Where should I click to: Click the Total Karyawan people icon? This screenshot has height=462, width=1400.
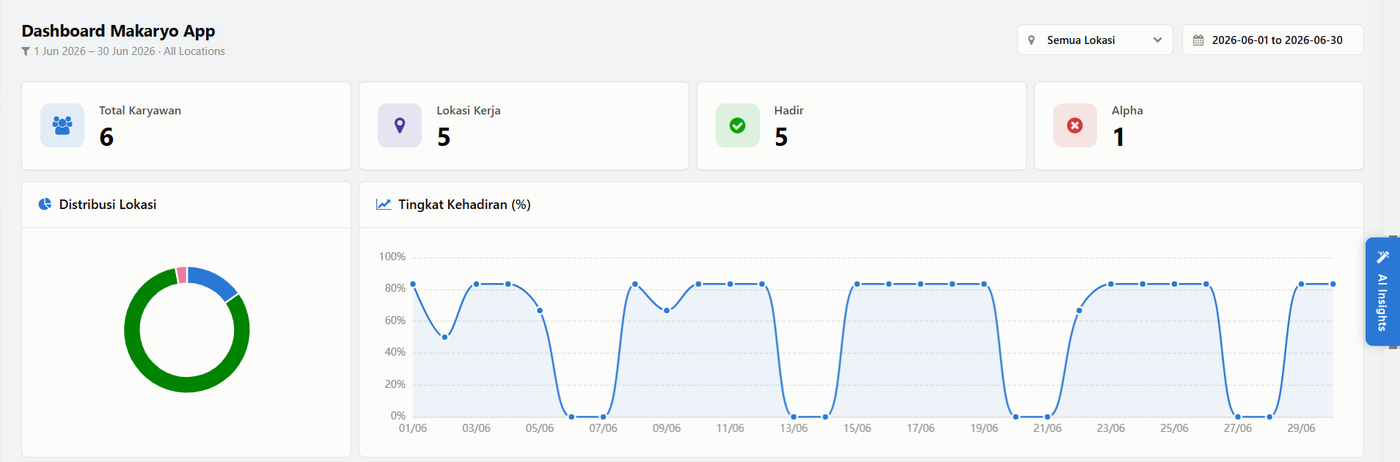coord(62,126)
